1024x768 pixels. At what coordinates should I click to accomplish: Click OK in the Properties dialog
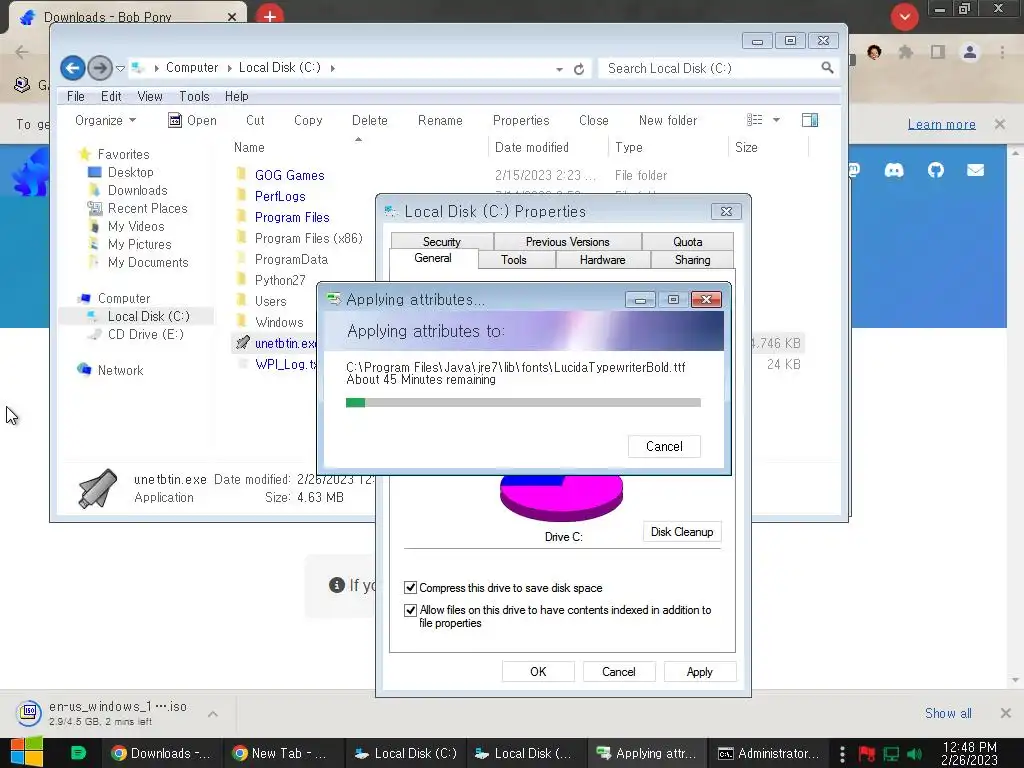click(538, 672)
